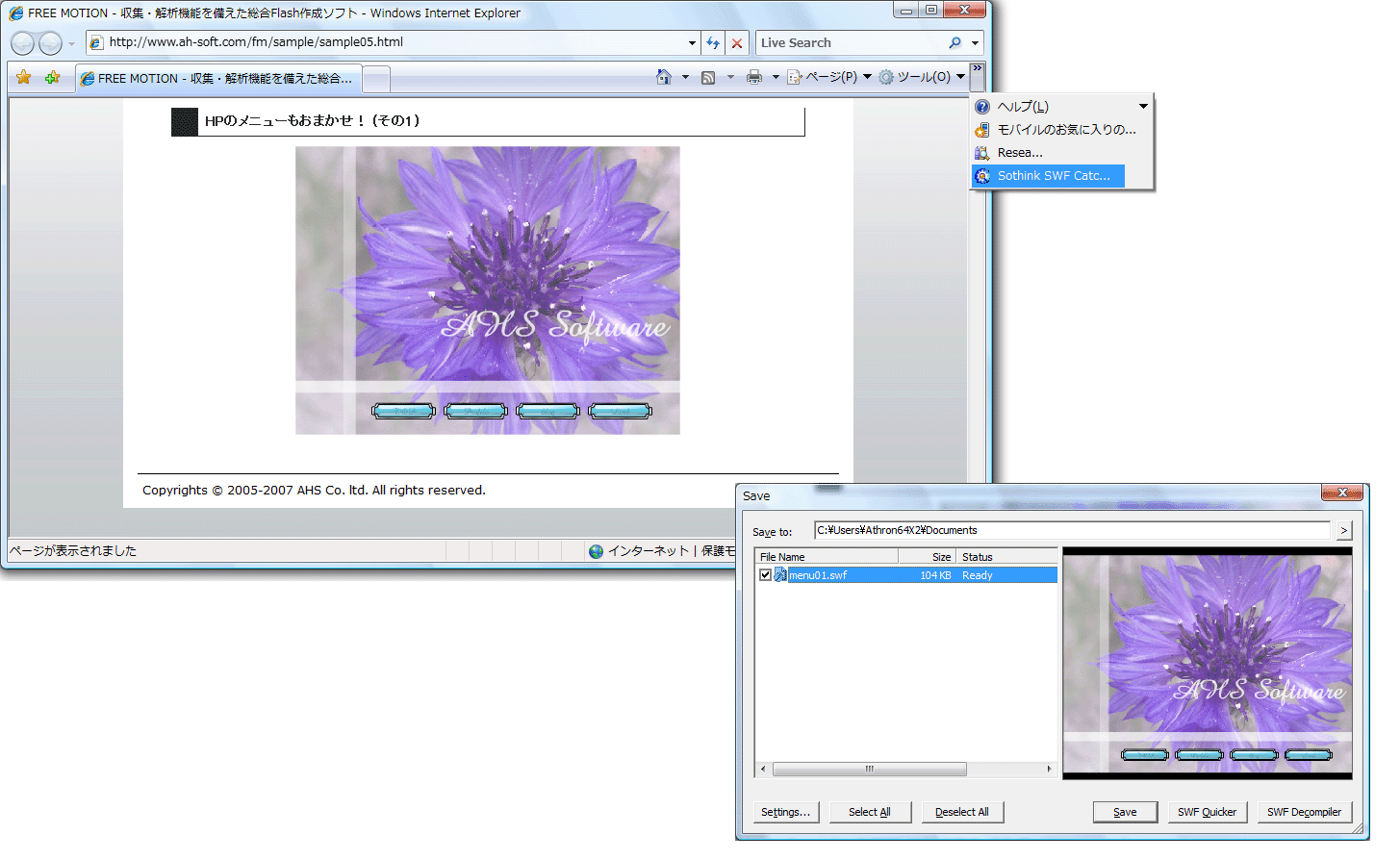The width and height of the screenshot is (1400, 860).
Task: Sort by File Name column header
Action: (x=827, y=557)
